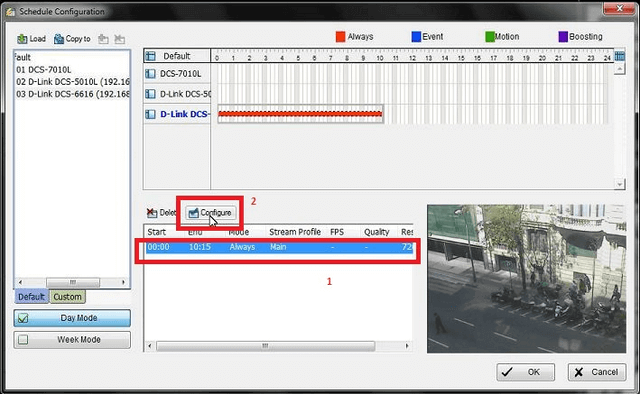Select the 00:00 to 10:15 schedule row
The height and width of the screenshot is (394, 640).
pos(279,247)
